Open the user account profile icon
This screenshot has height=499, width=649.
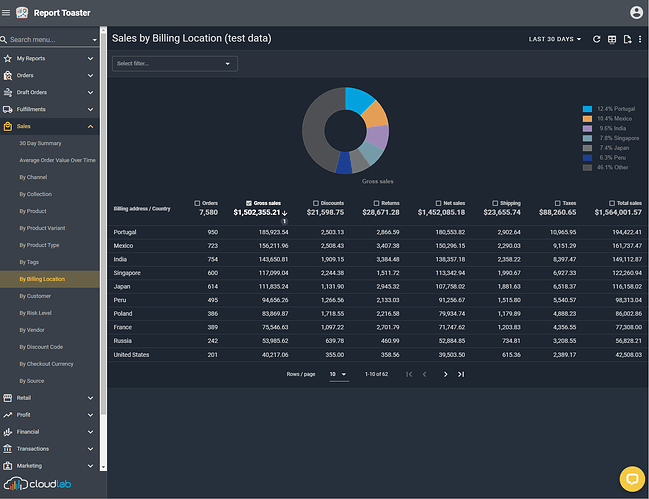point(636,13)
